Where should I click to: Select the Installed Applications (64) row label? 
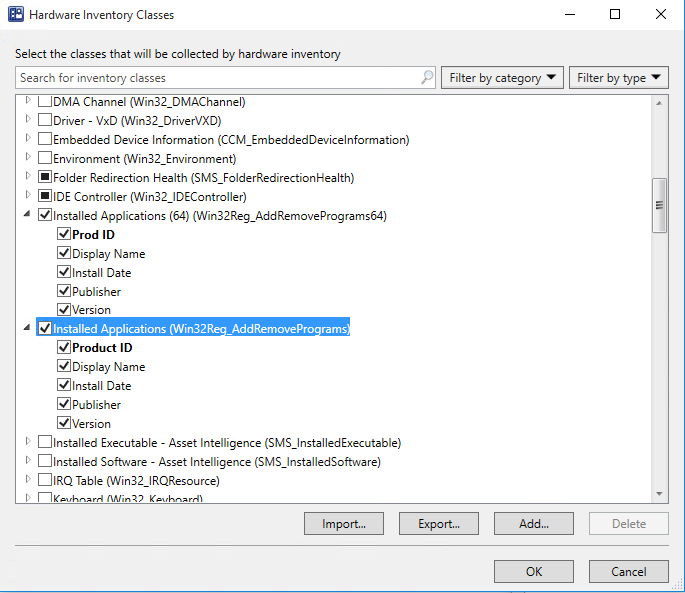(x=220, y=216)
